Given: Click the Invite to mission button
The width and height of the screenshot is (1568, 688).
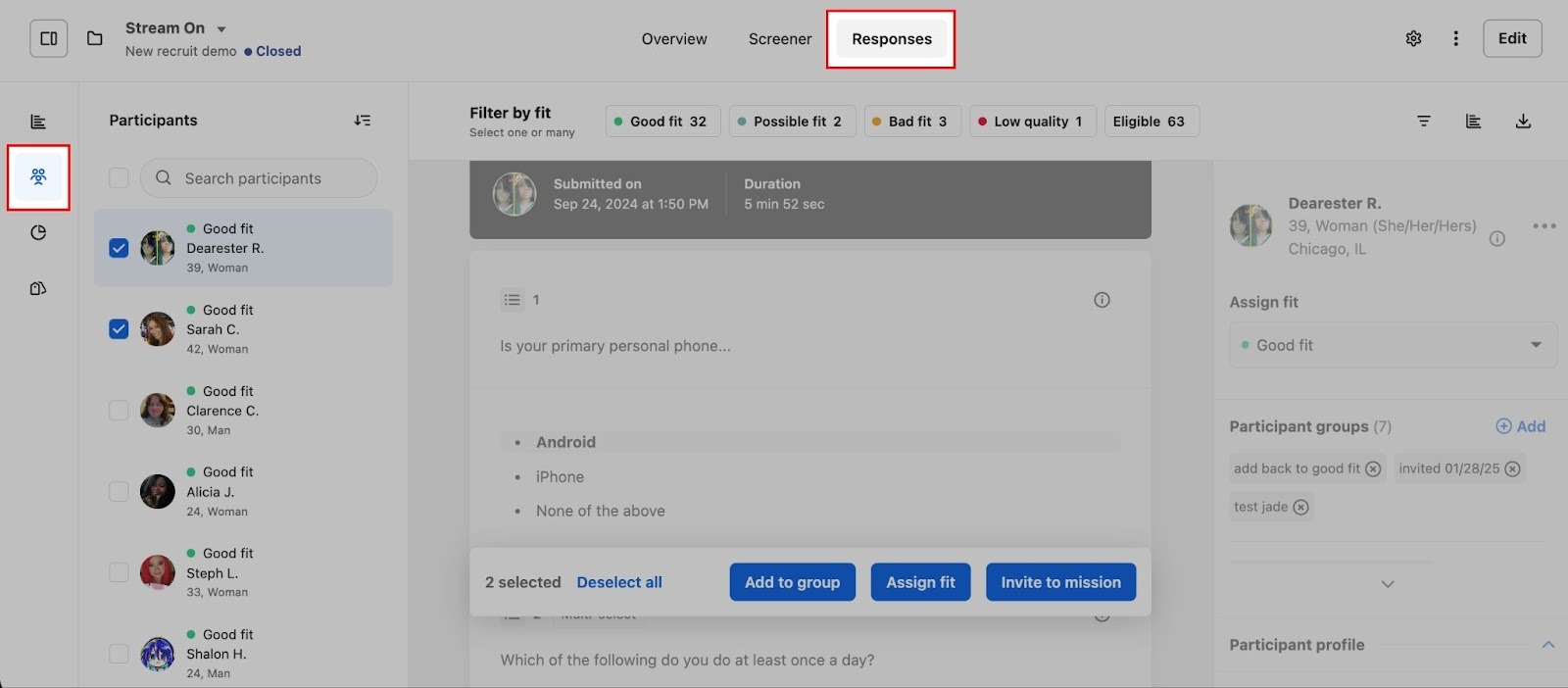Looking at the screenshot, I should [1060, 582].
